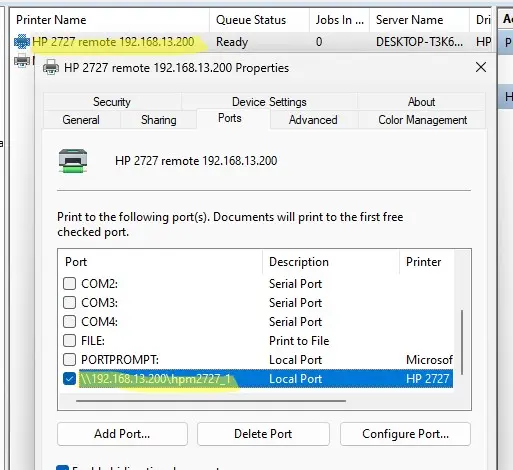Open the Device Settings tab

tap(269, 102)
